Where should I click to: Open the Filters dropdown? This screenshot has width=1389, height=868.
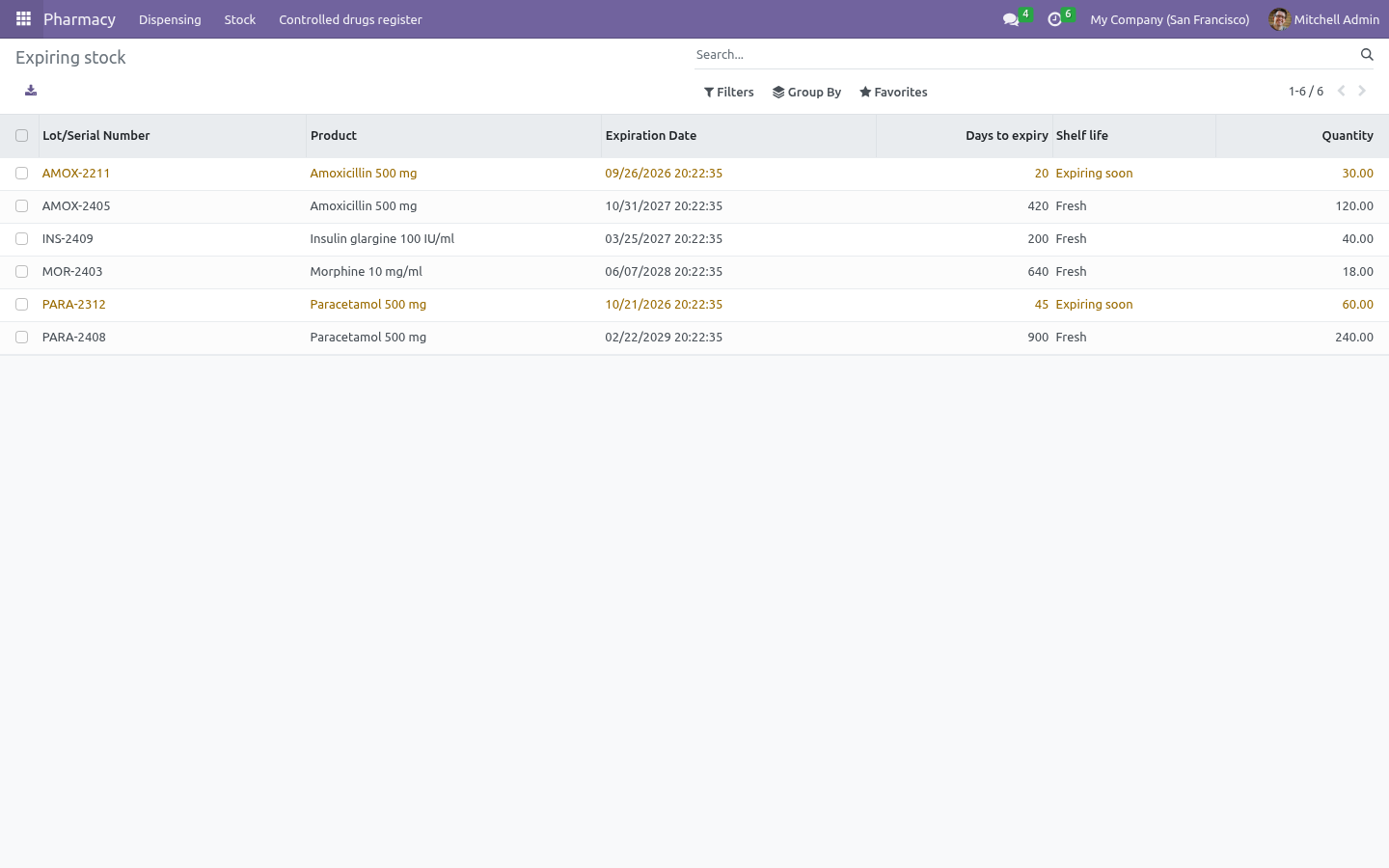[729, 93]
